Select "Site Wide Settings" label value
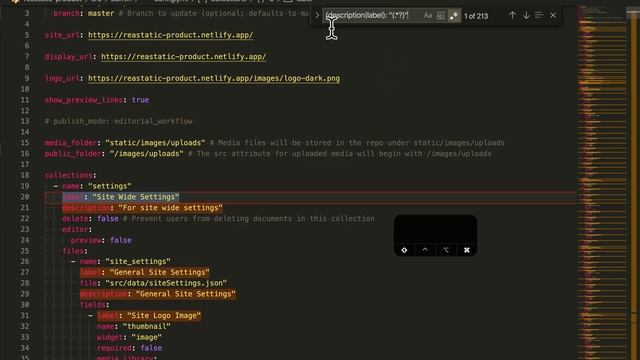The width and height of the screenshot is (640, 360). [x=136, y=197]
